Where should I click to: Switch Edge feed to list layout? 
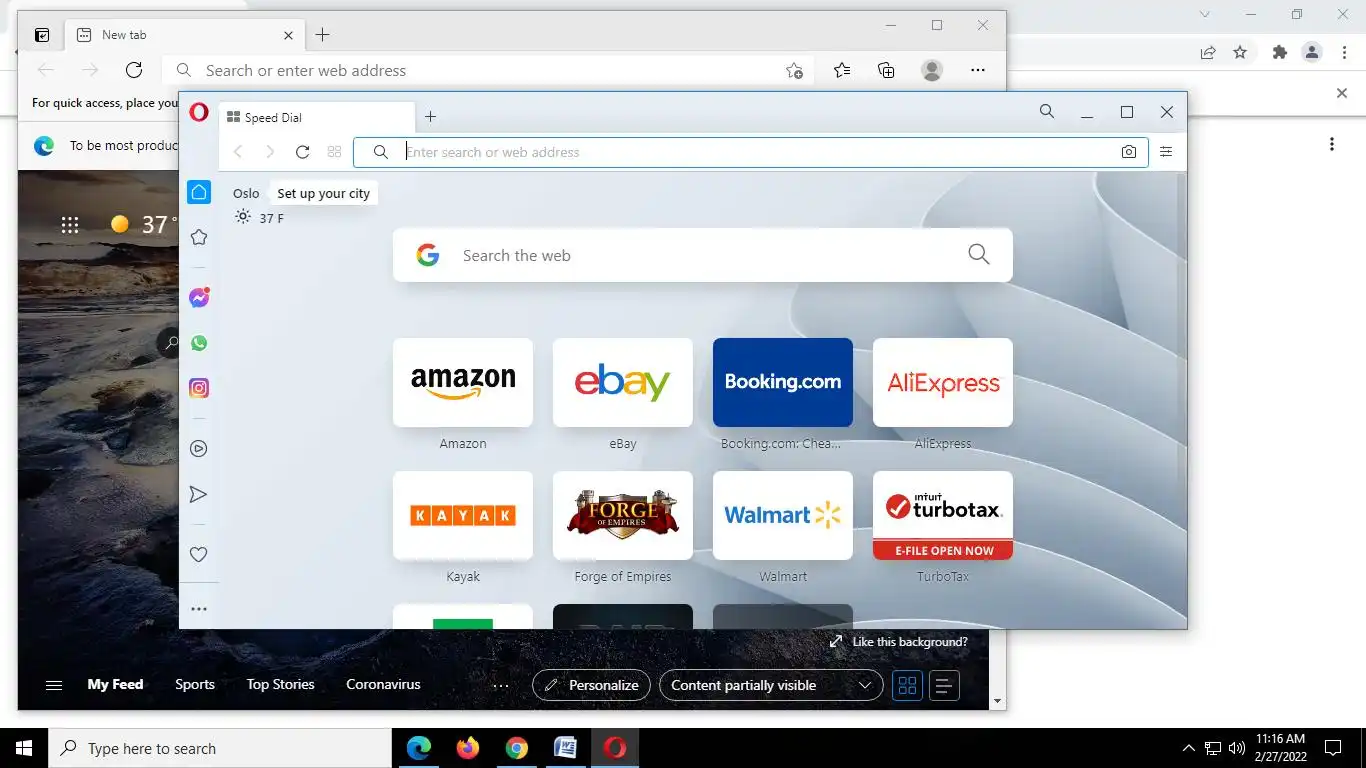pos(944,685)
